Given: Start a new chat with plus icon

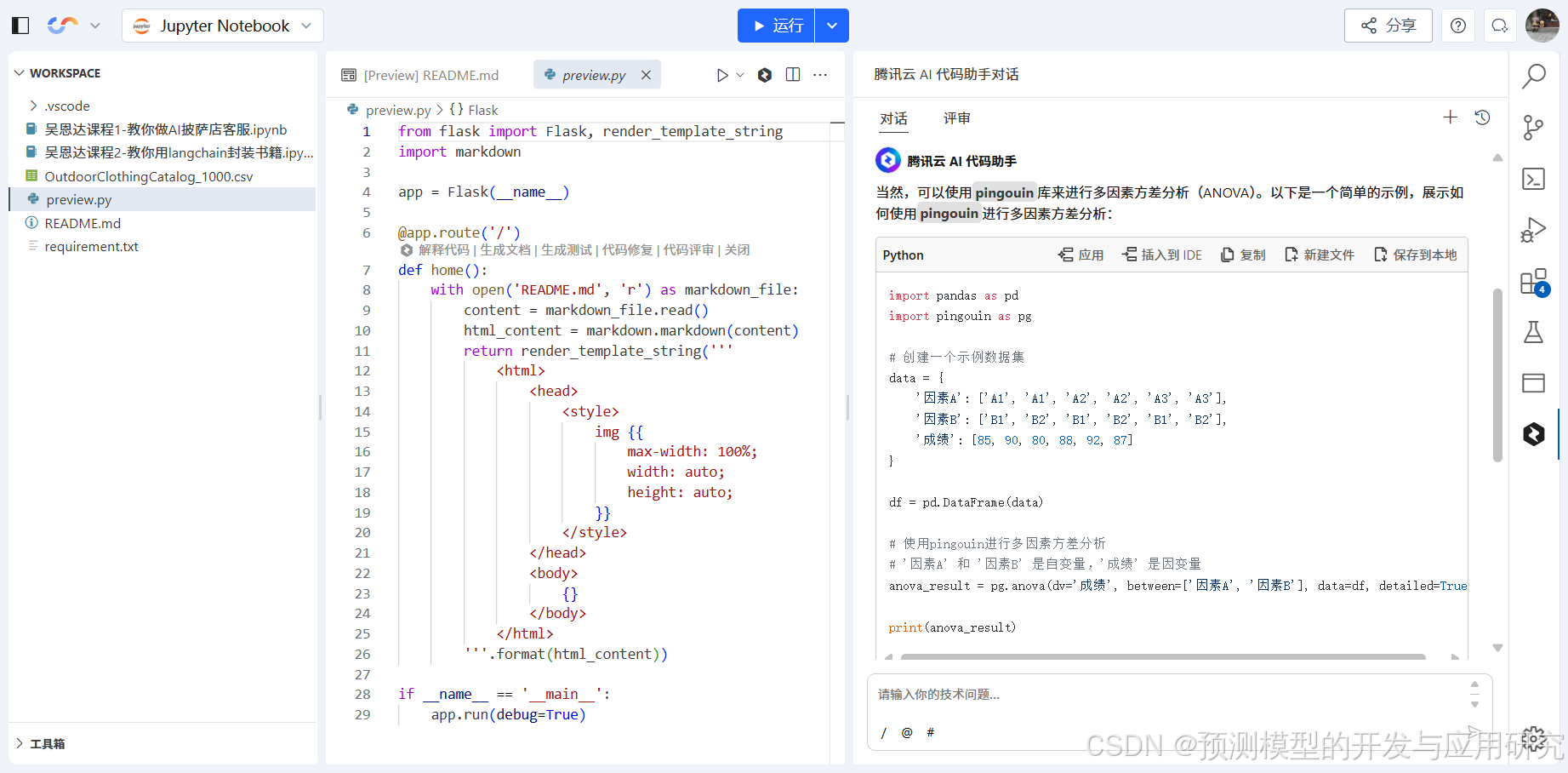Looking at the screenshot, I should (1451, 117).
